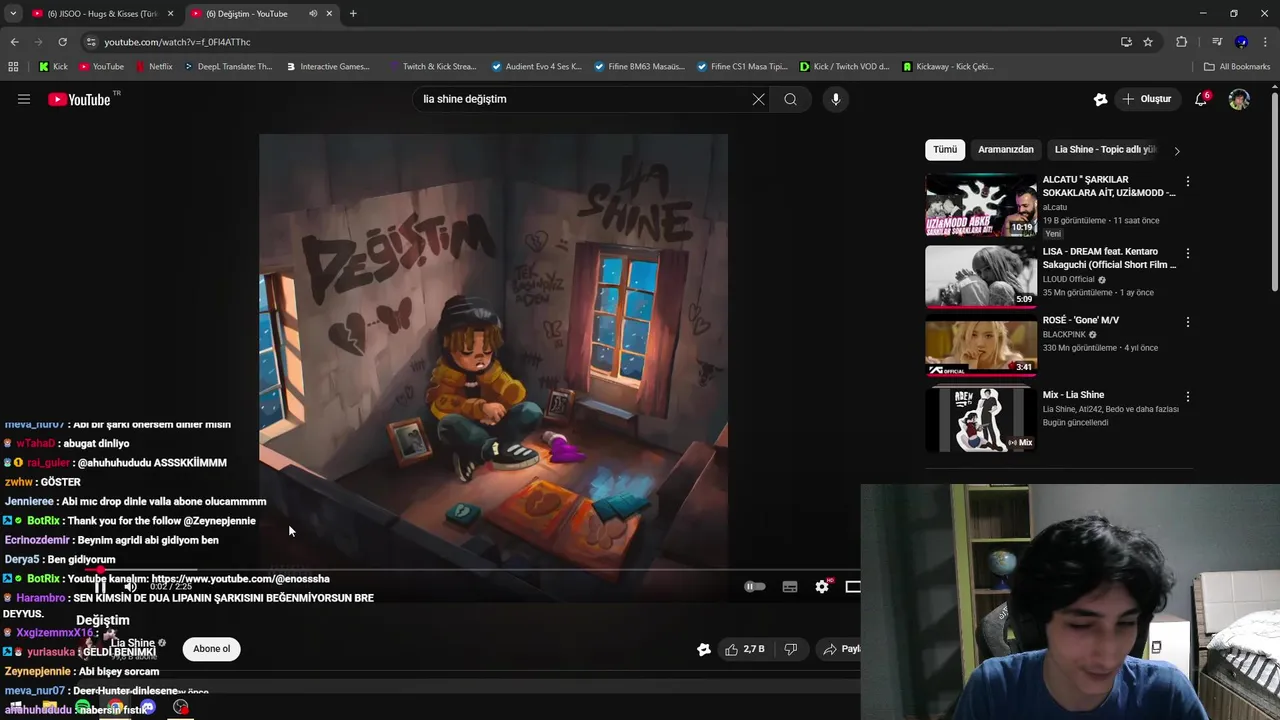Toggle the autoplay switch in the player
Image resolution: width=1280 pixels, height=720 pixels.
[755, 587]
